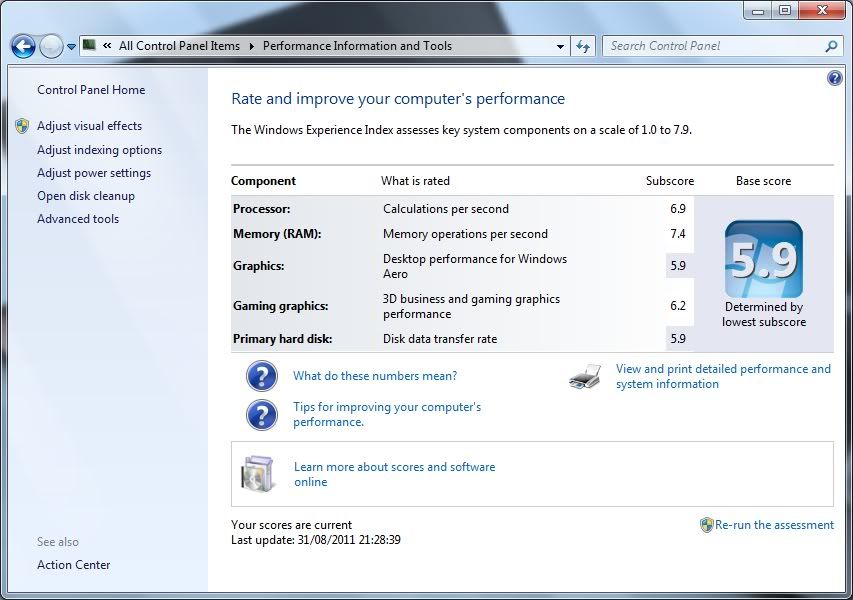Select the Gaming graphics subscore 6.2
This screenshot has width=853, height=600.
(x=678, y=306)
